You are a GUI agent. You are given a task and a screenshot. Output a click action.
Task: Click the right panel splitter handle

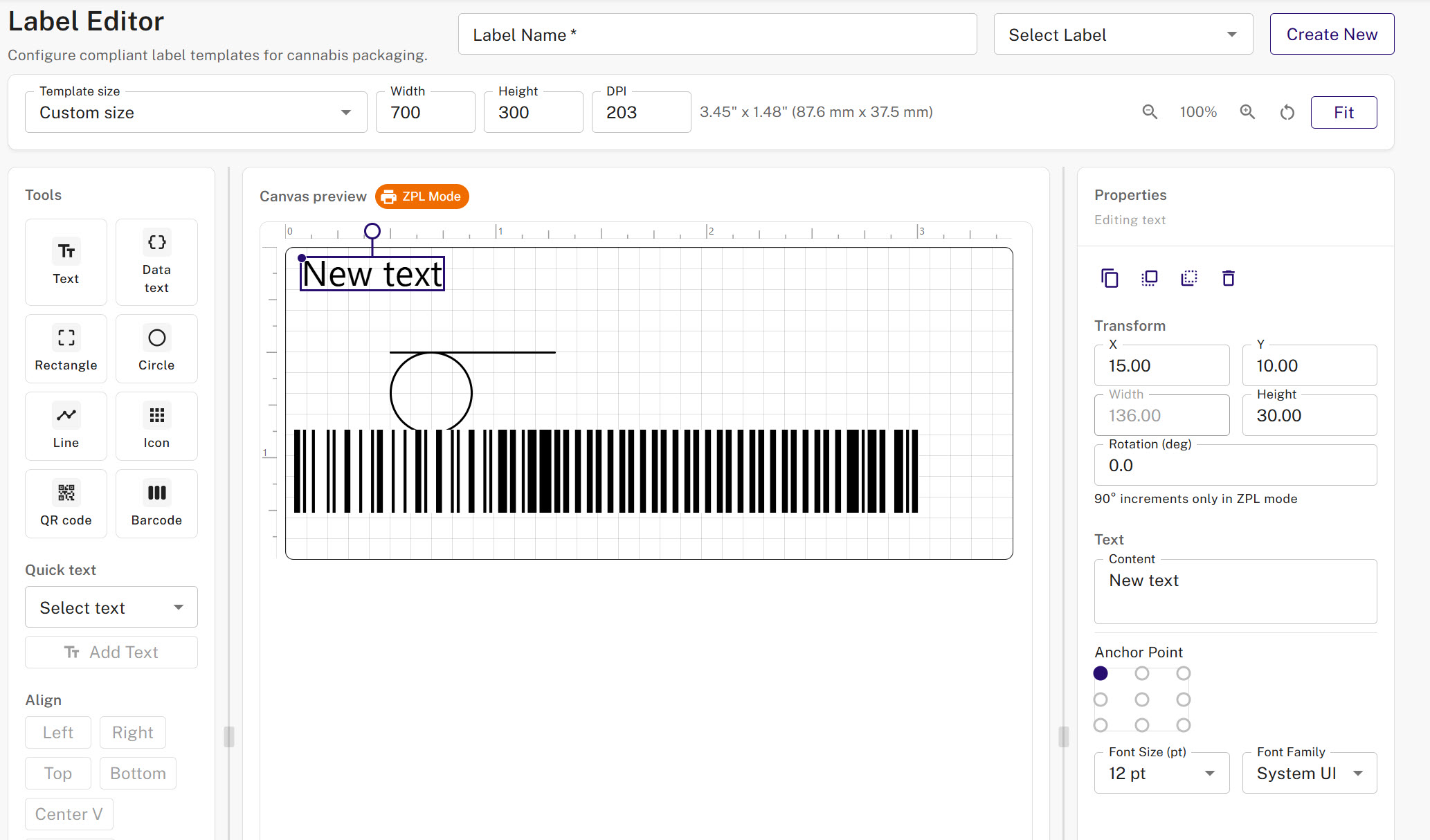(x=1064, y=737)
